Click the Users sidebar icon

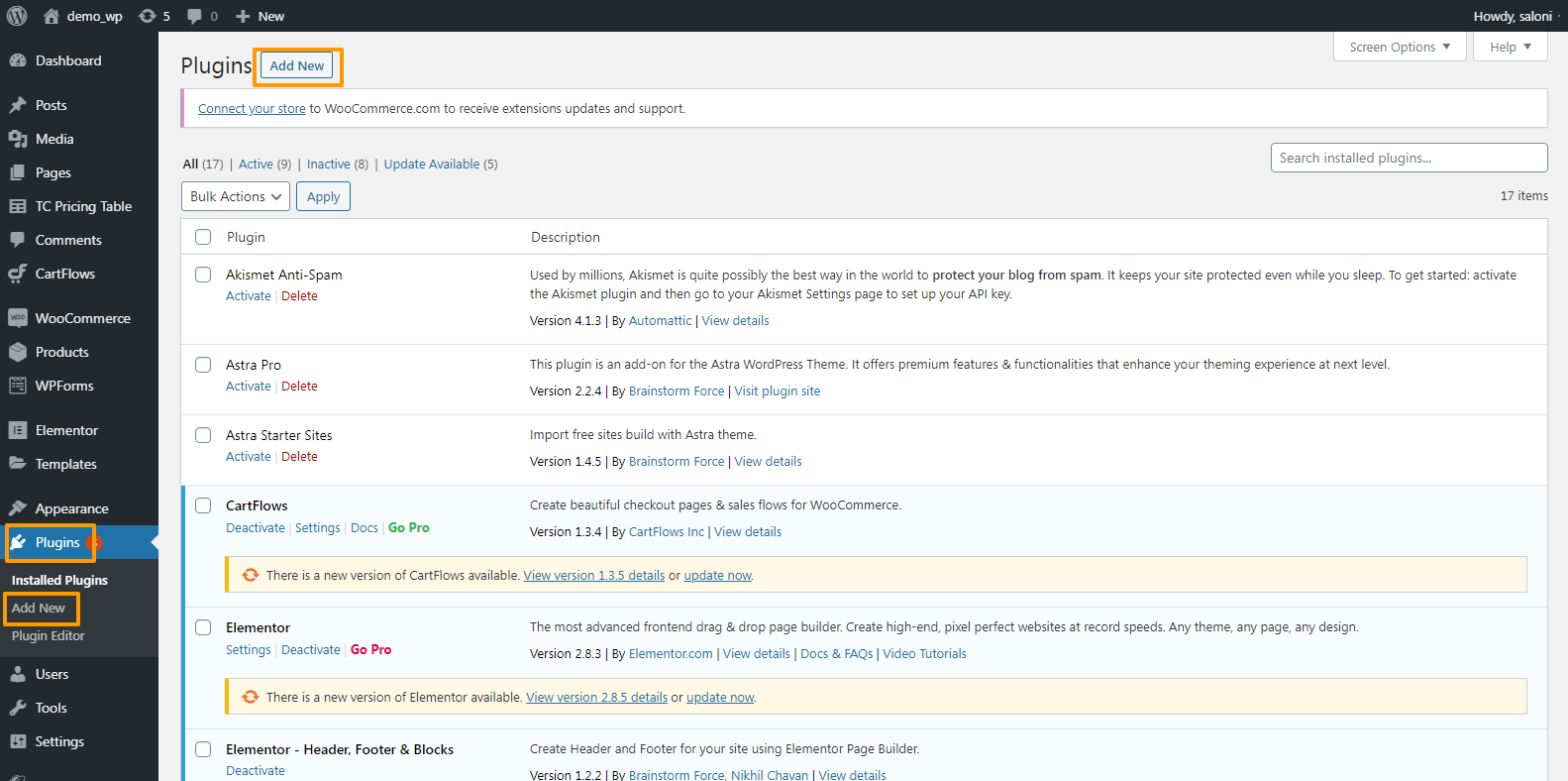pos(18,674)
